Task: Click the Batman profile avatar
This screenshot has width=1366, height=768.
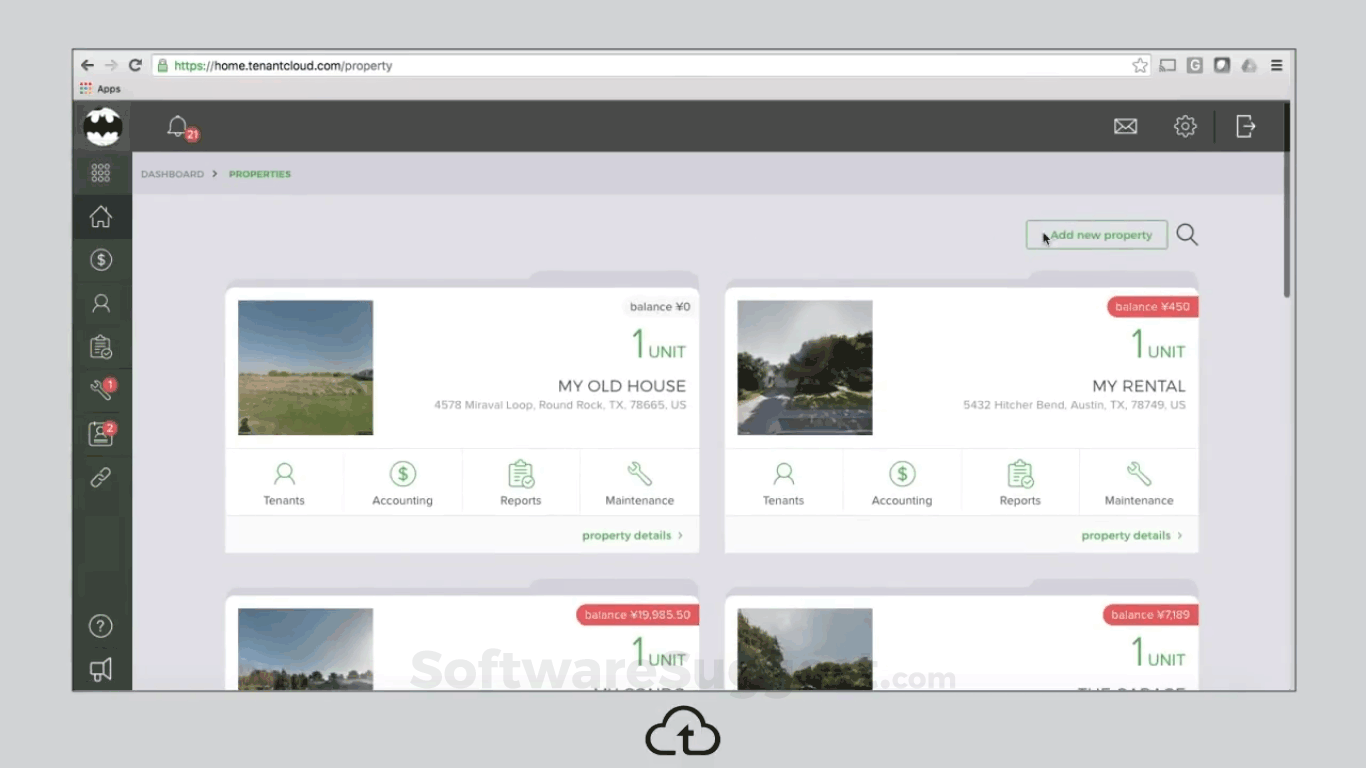Action: tap(102, 127)
